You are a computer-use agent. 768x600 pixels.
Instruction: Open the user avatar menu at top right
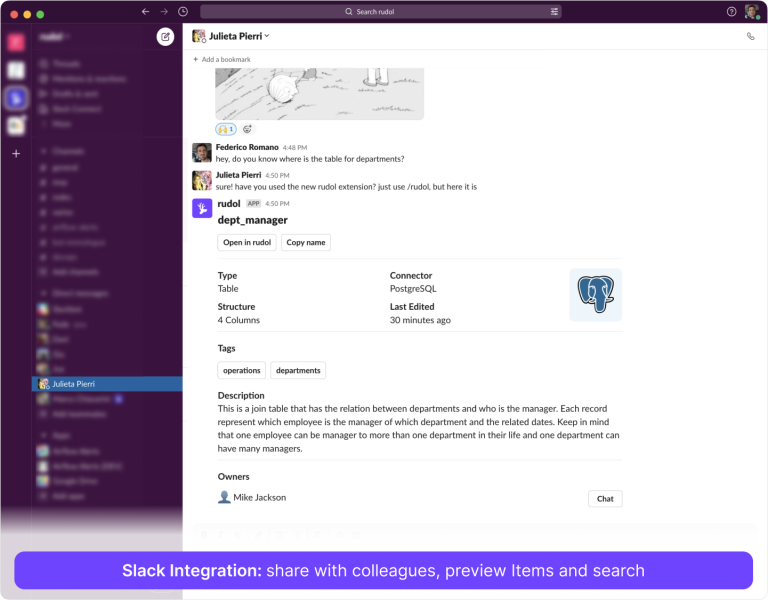pyautogui.click(x=751, y=12)
